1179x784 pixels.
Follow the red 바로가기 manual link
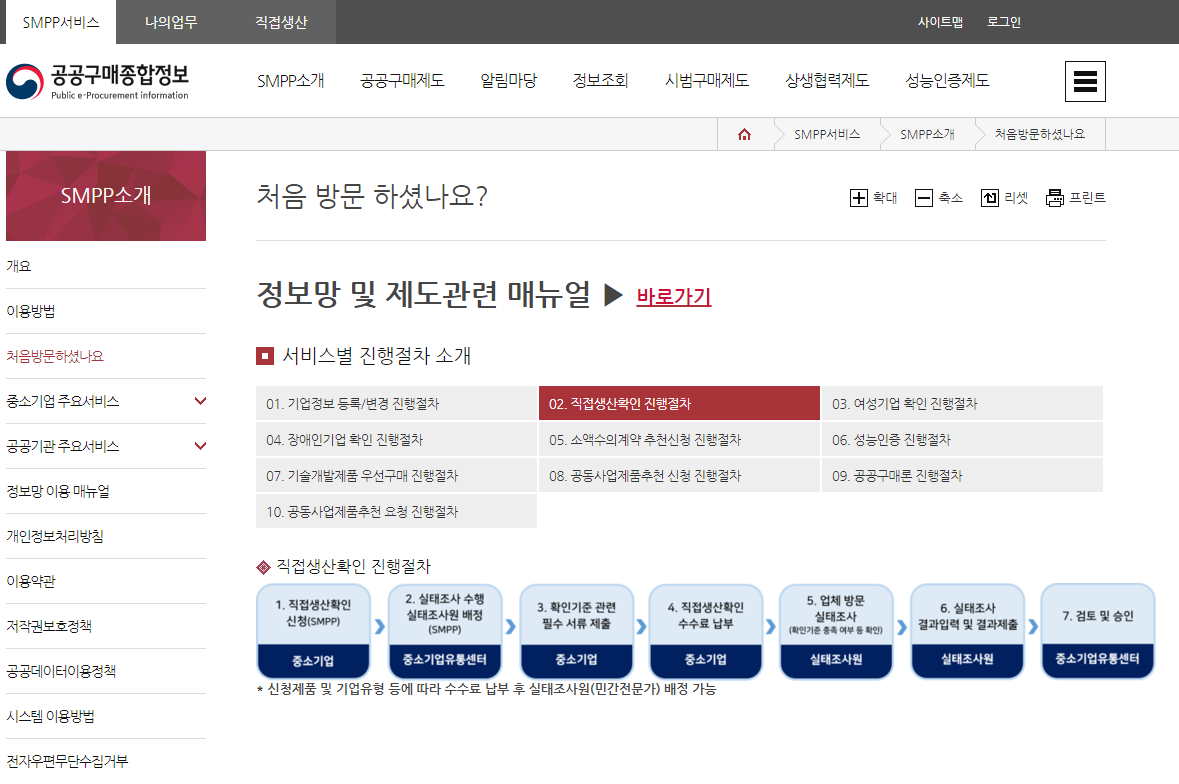click(x=674, y=296)
